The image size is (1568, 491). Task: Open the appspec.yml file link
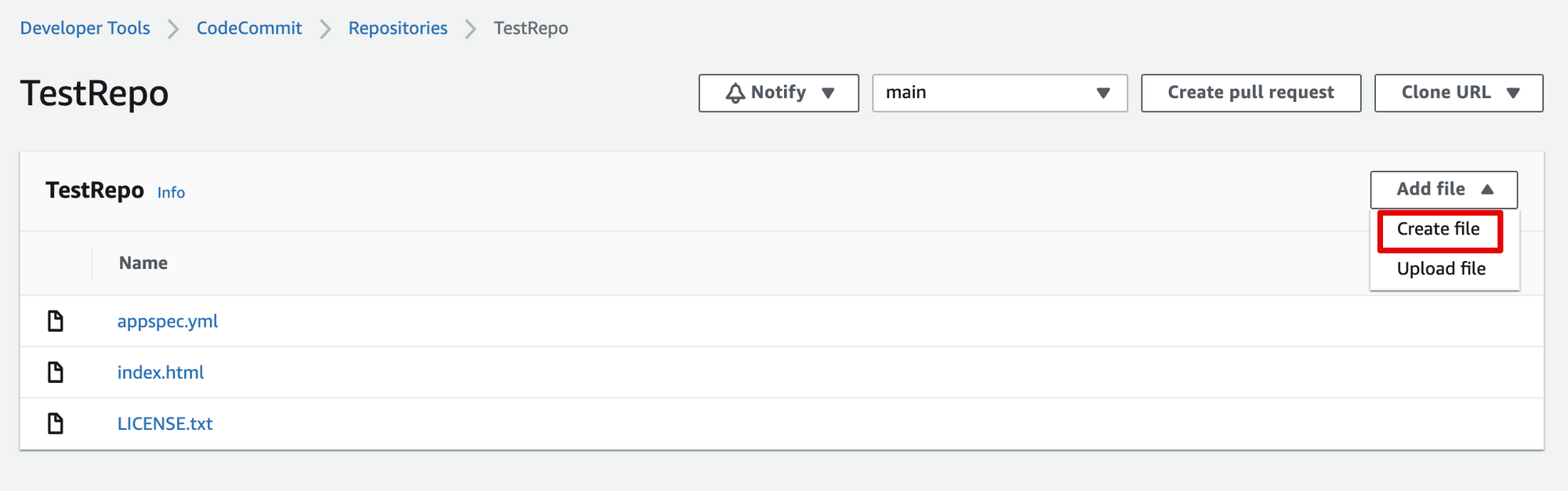(x=168, y=322)
